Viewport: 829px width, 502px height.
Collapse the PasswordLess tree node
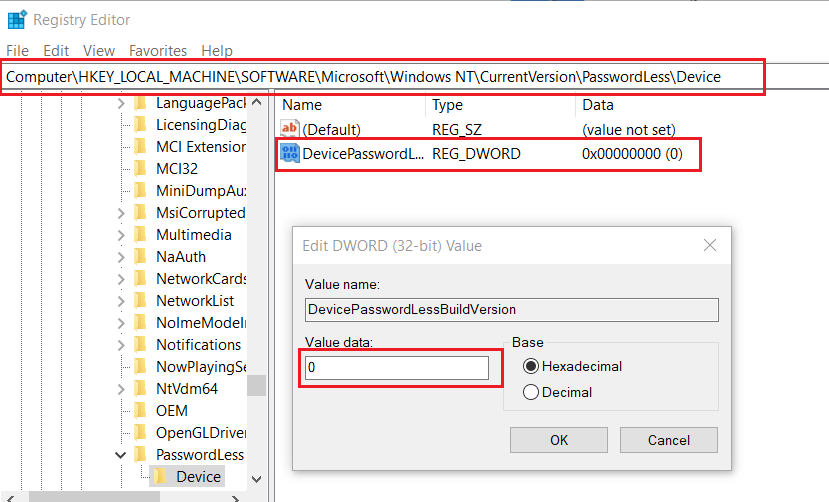[121, 455]
